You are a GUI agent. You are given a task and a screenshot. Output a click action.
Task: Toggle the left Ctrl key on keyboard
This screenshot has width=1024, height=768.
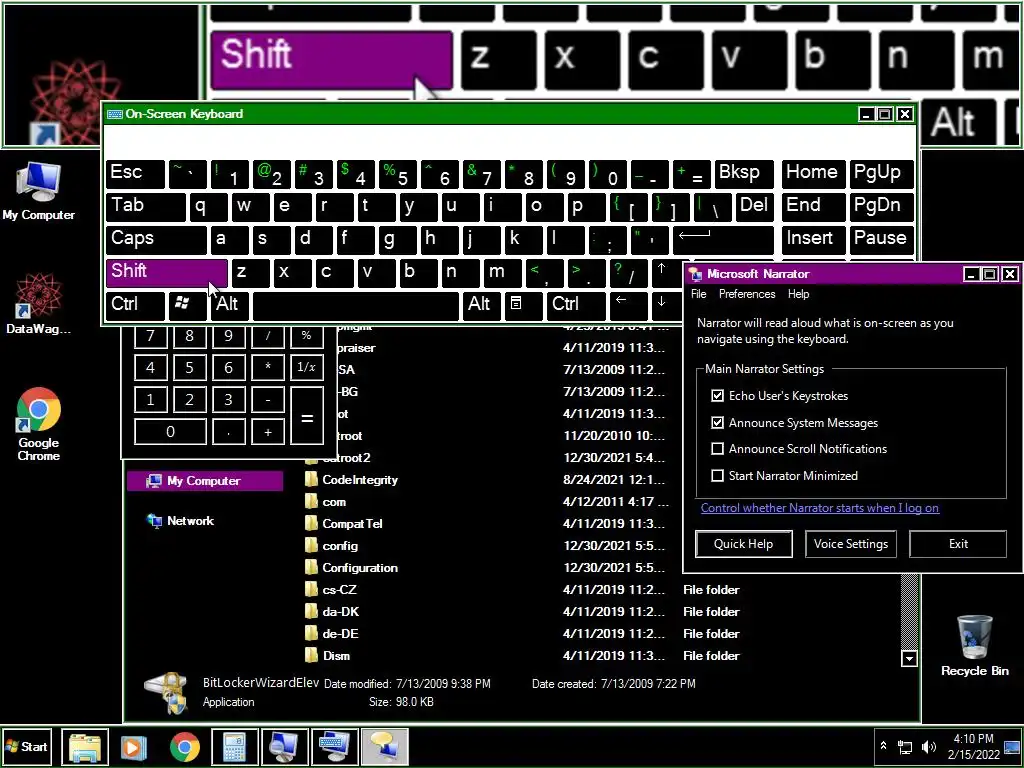tap(135, 305)
